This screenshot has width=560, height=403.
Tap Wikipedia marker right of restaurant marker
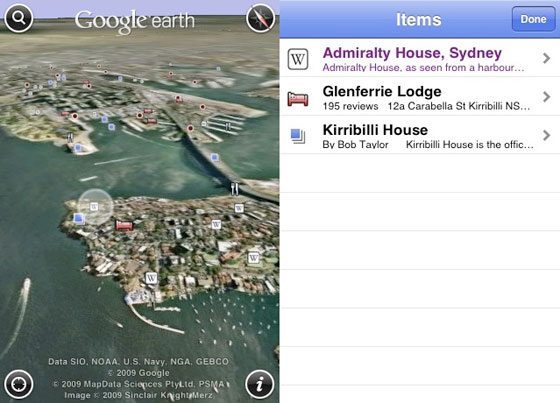239,208
